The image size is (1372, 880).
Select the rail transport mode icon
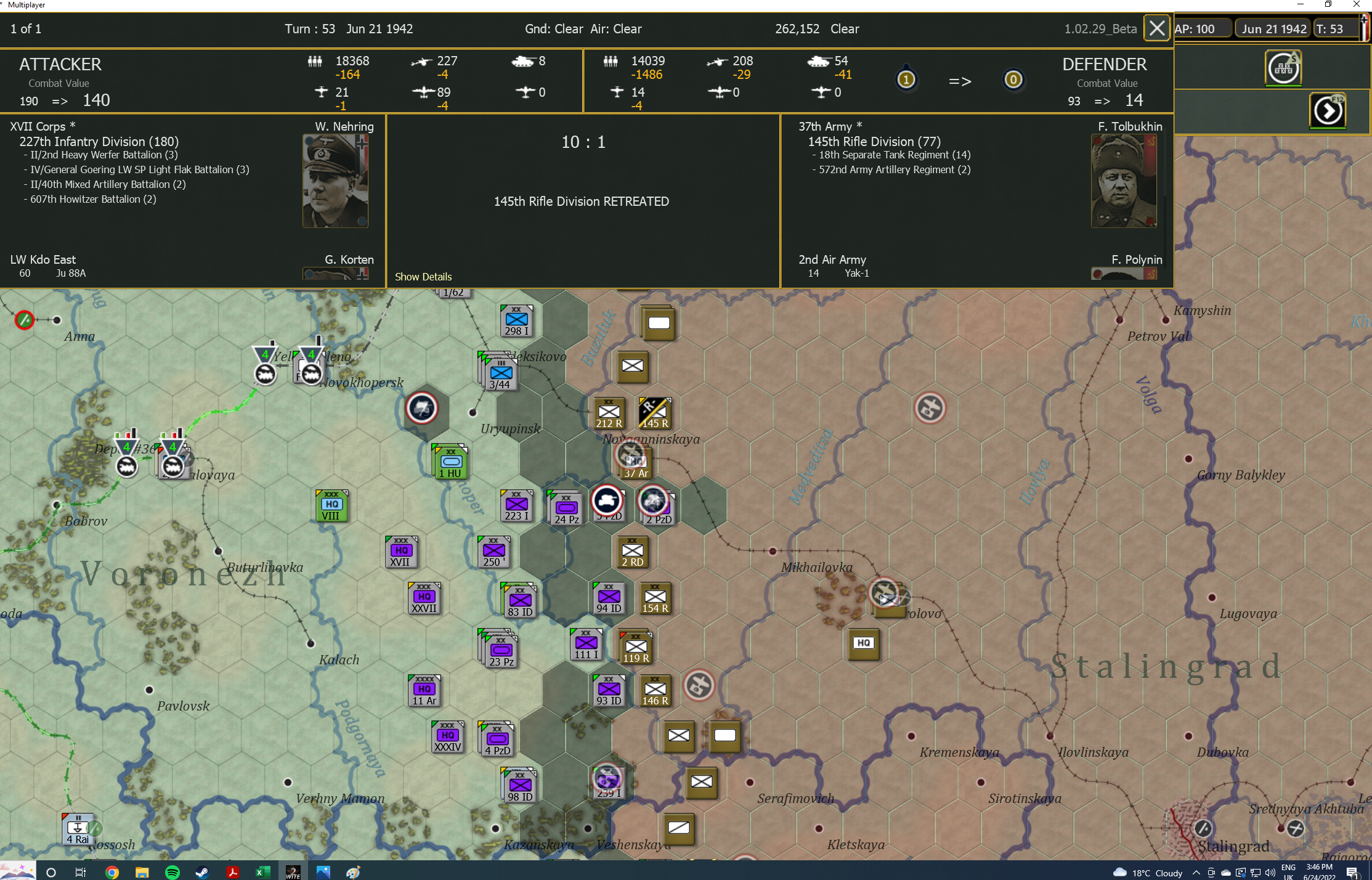click(x=1283, y=68)
